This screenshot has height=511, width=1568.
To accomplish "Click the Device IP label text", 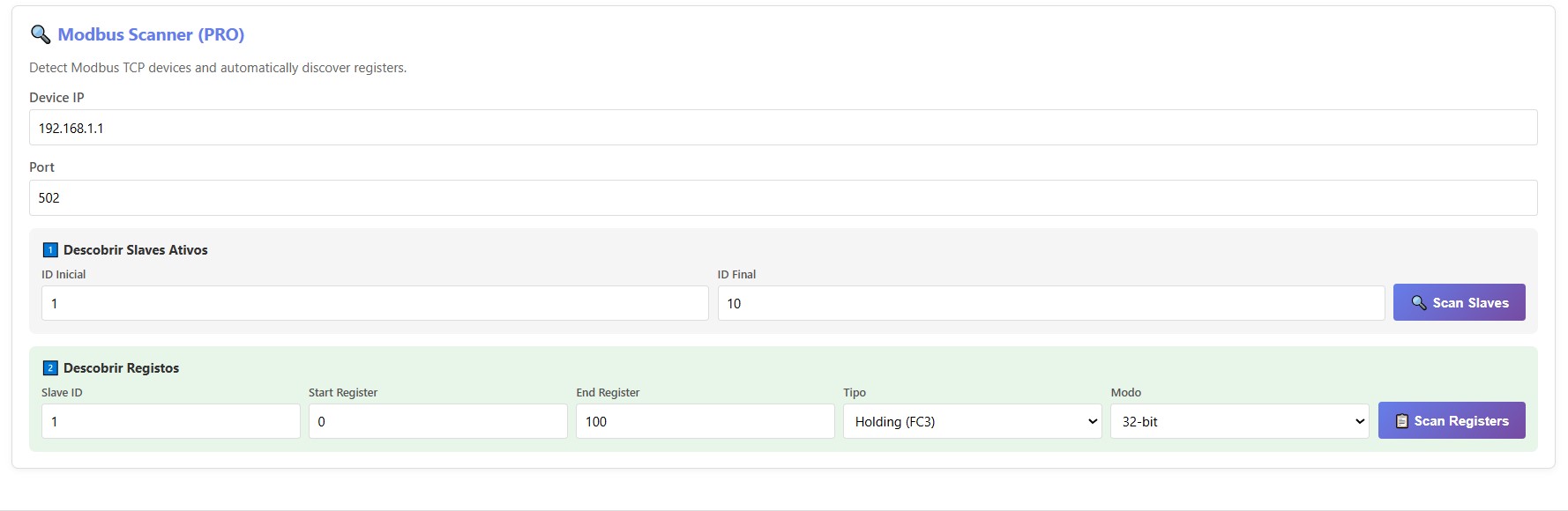I will tap(56, 98).
